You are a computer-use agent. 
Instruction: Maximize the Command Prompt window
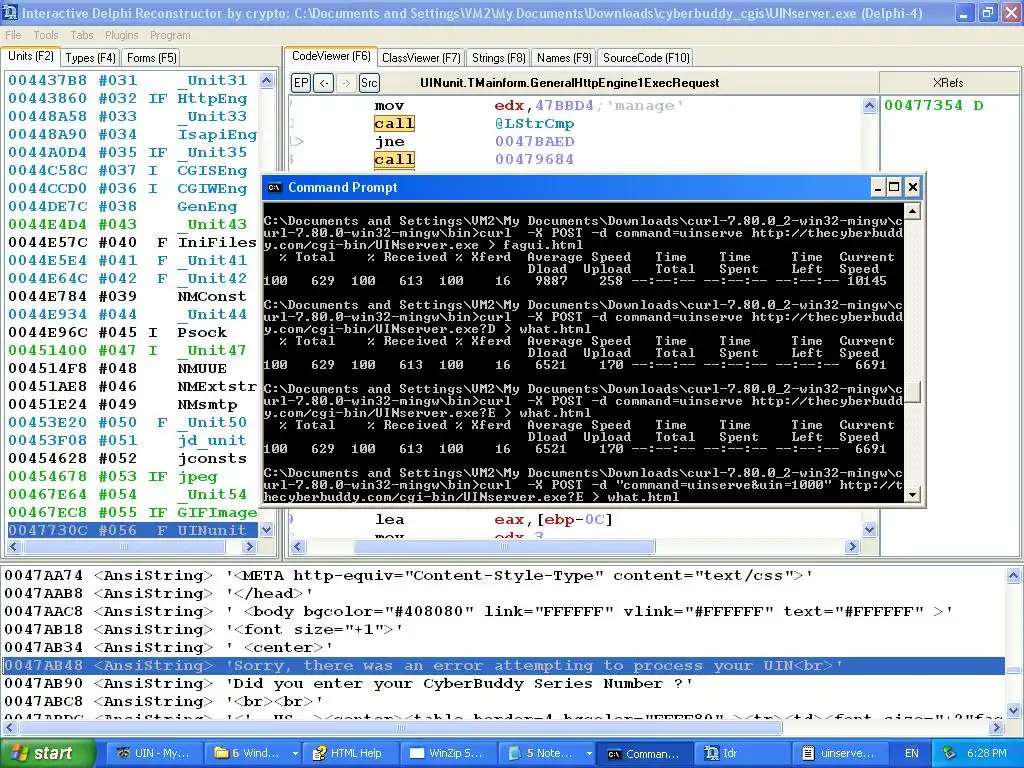tap(894, 187)
